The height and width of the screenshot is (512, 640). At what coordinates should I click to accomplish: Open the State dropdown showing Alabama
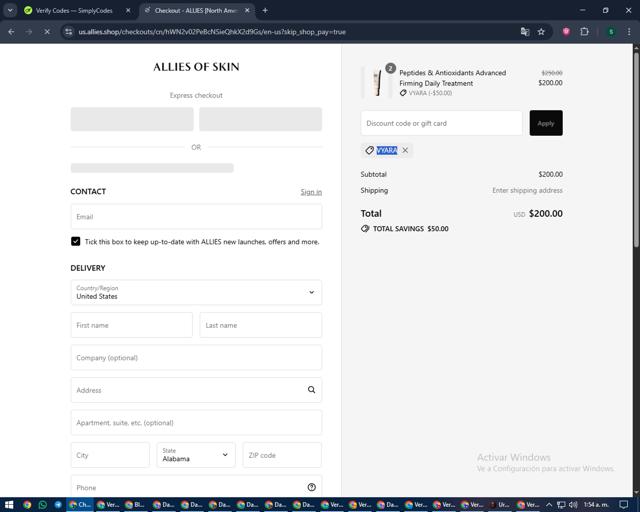(x=196, y=455)
